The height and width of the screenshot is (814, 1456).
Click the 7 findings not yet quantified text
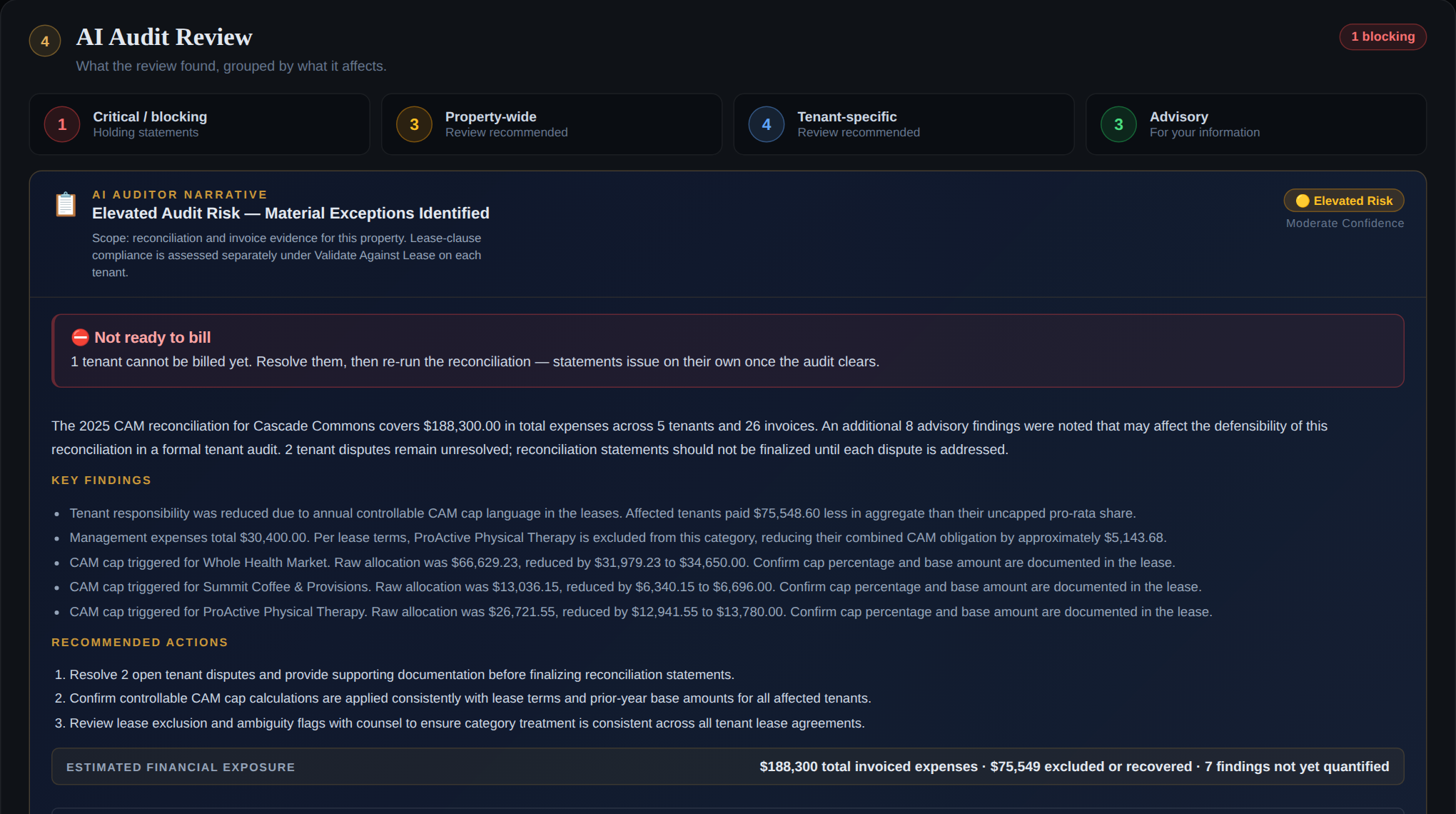coord(1297,767)
